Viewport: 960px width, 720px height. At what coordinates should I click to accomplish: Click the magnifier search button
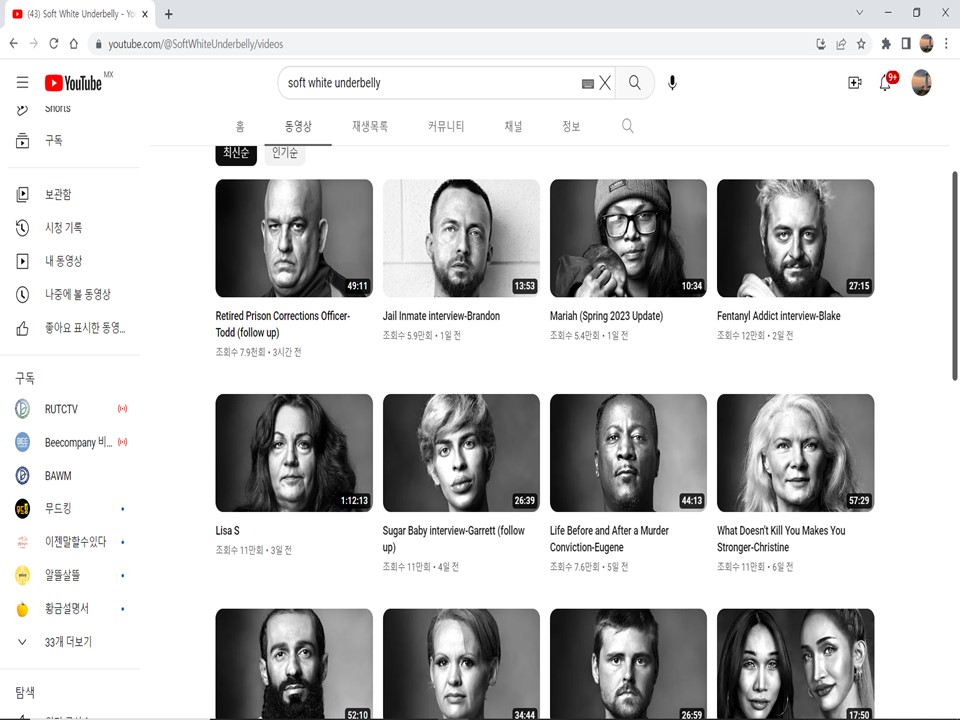634,83
